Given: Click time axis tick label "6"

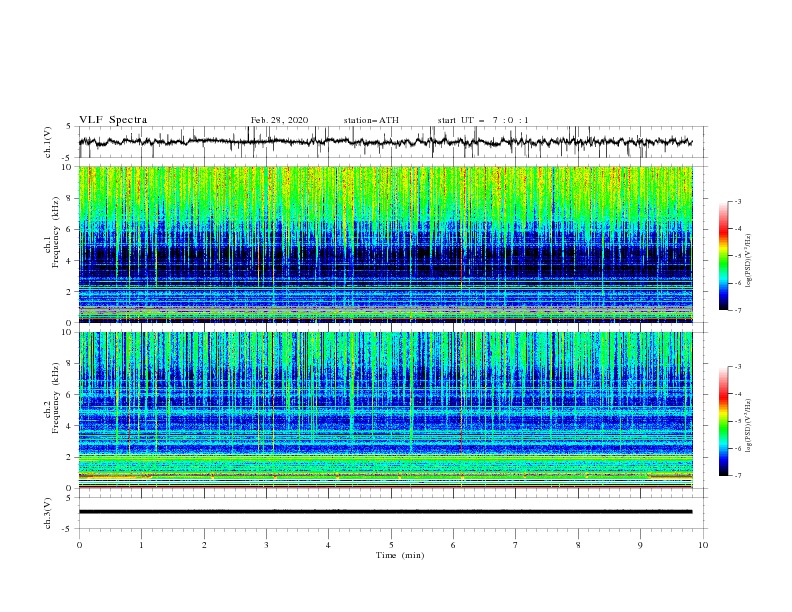Looking at the screenshot, I should 453,545.
